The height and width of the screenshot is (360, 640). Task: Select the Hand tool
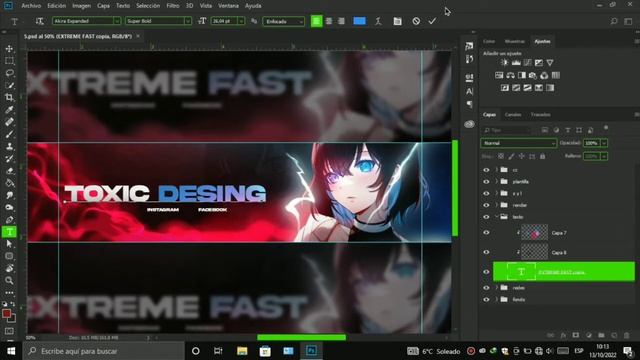coord(9,268)
